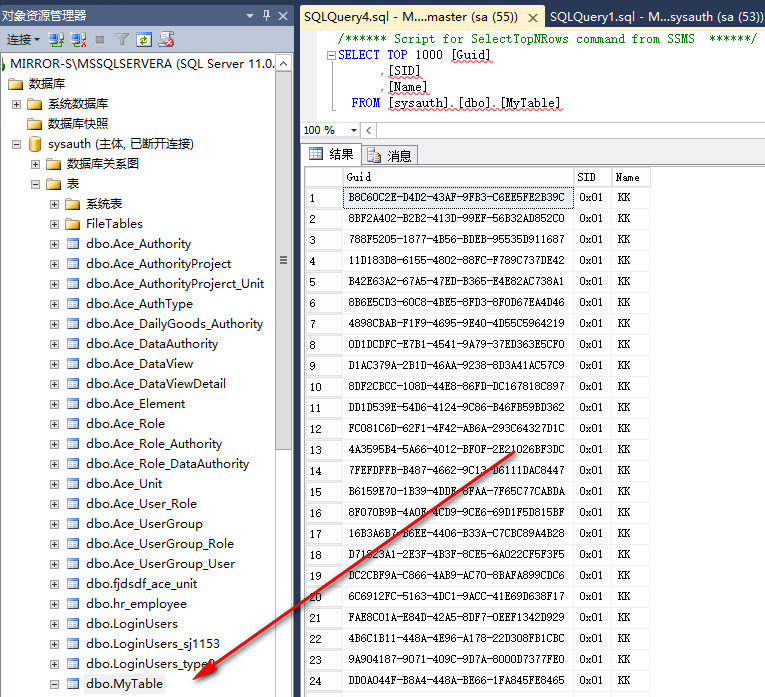765x697 pixels.
Task: Select dbo.Ace_DailyGoods_Authority table
Action: point(174,324)
